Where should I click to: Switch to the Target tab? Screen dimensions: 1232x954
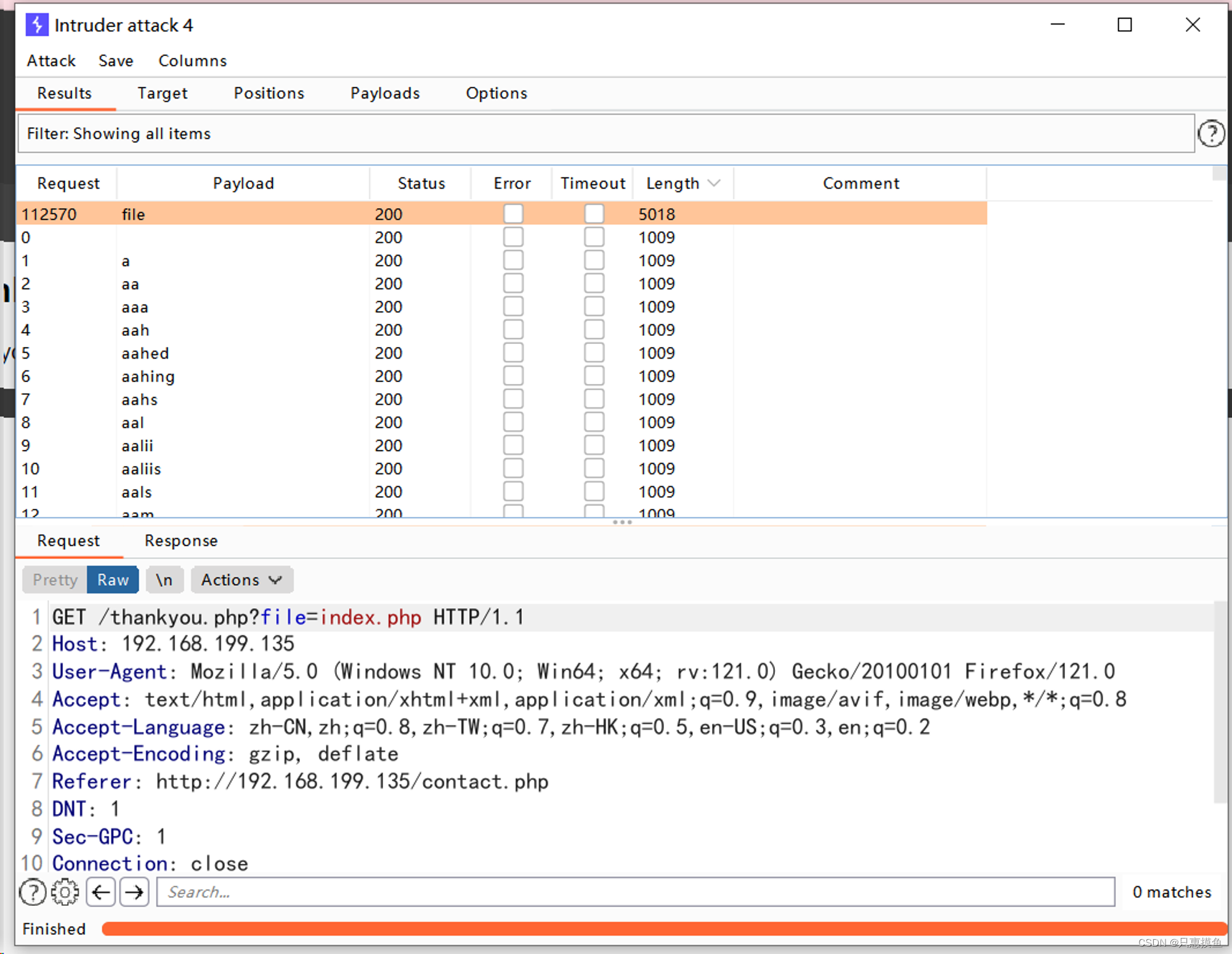coord(163,93)
